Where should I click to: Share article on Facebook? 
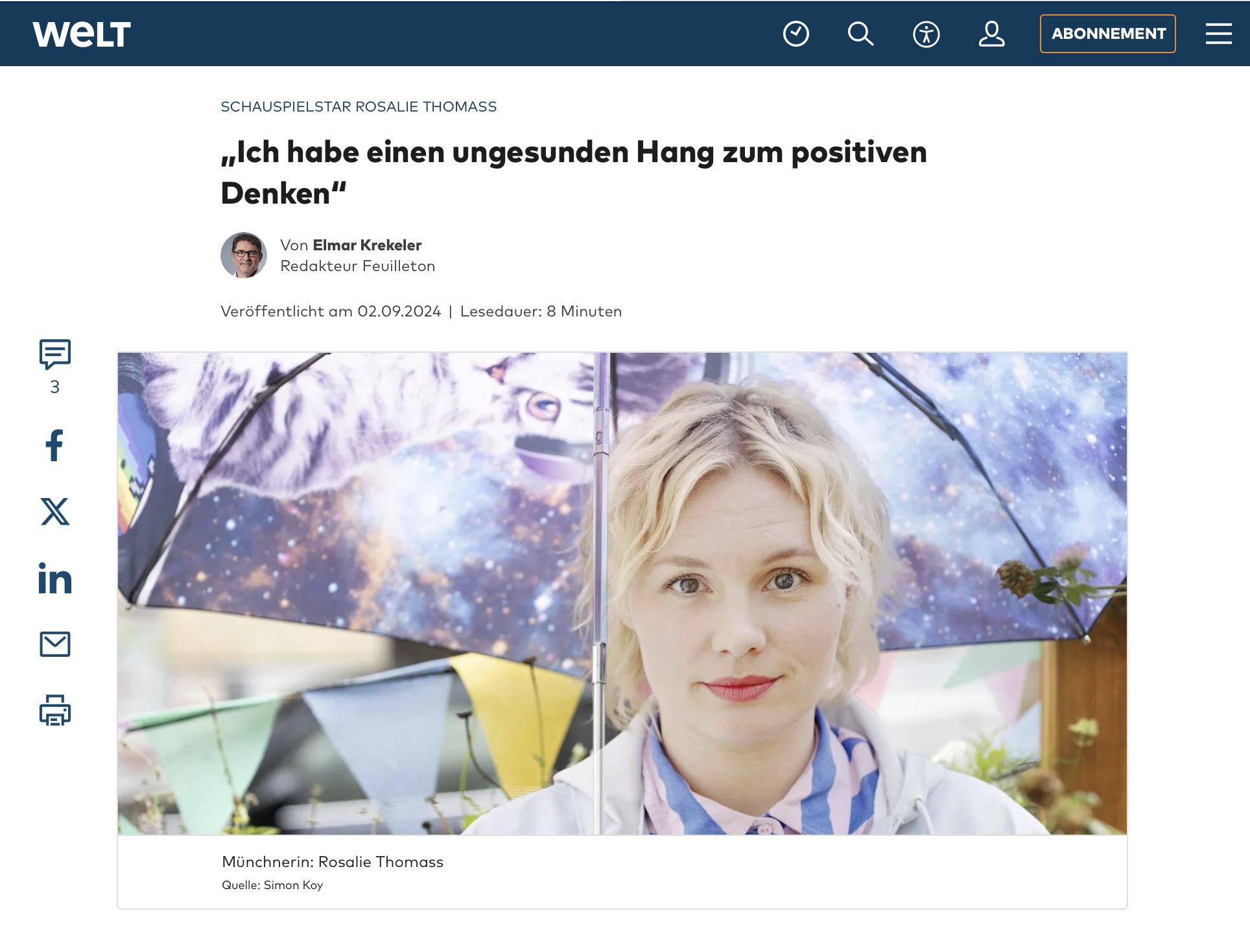click(55, 446)
